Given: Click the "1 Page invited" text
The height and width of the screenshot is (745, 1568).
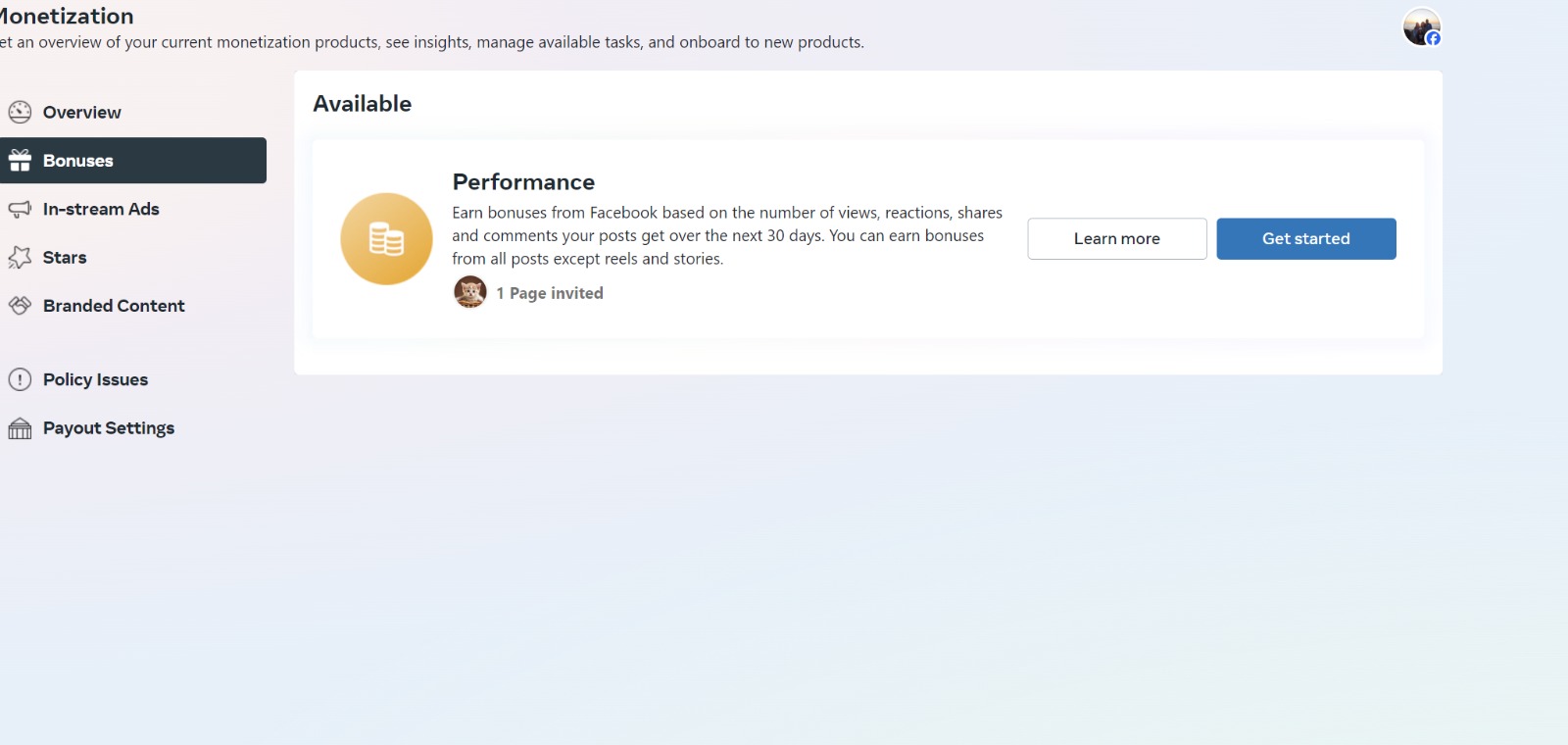Looking at the screenshot, I should tap(550, 293).
